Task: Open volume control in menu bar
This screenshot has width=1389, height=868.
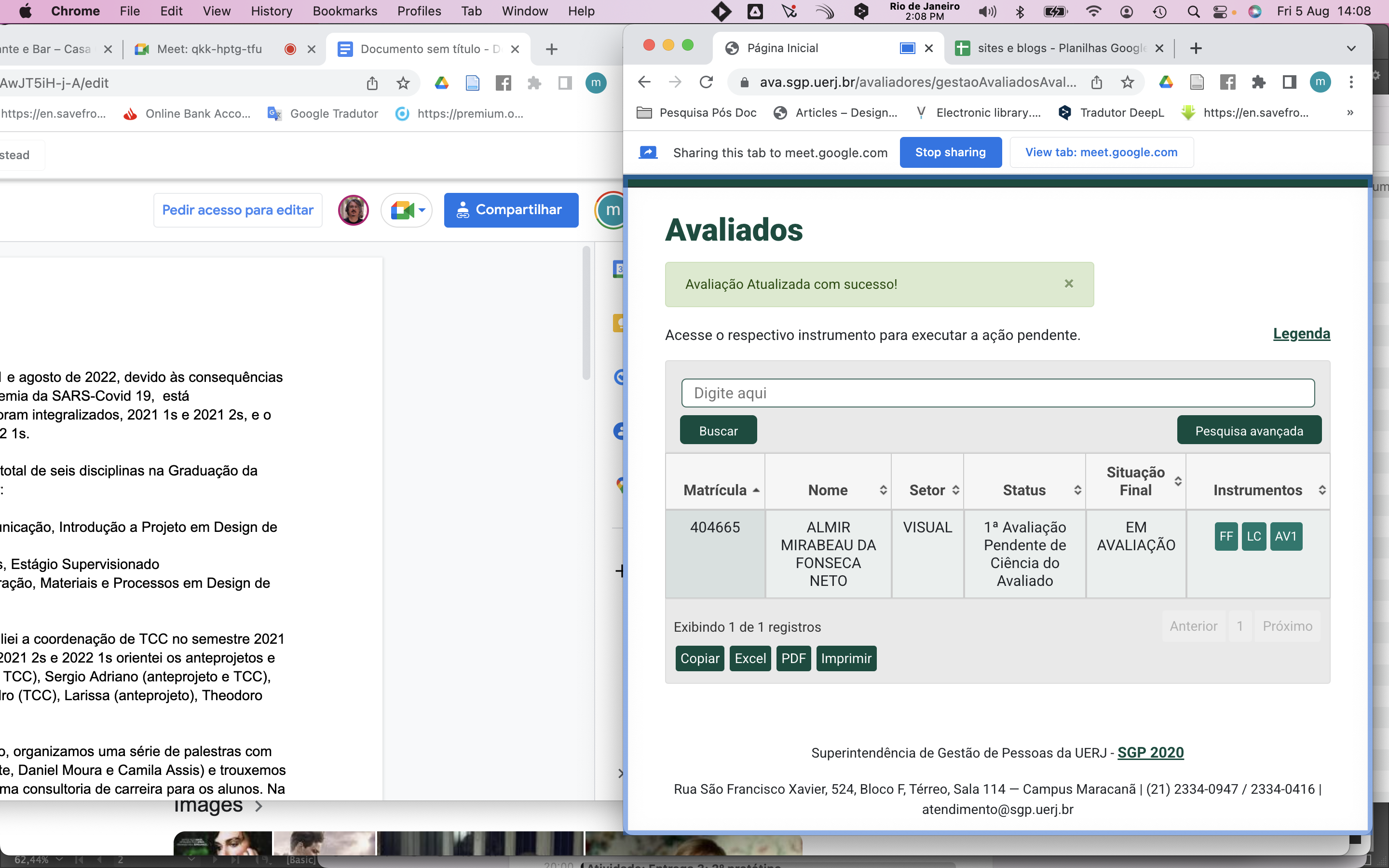Action: click(987, 11)
